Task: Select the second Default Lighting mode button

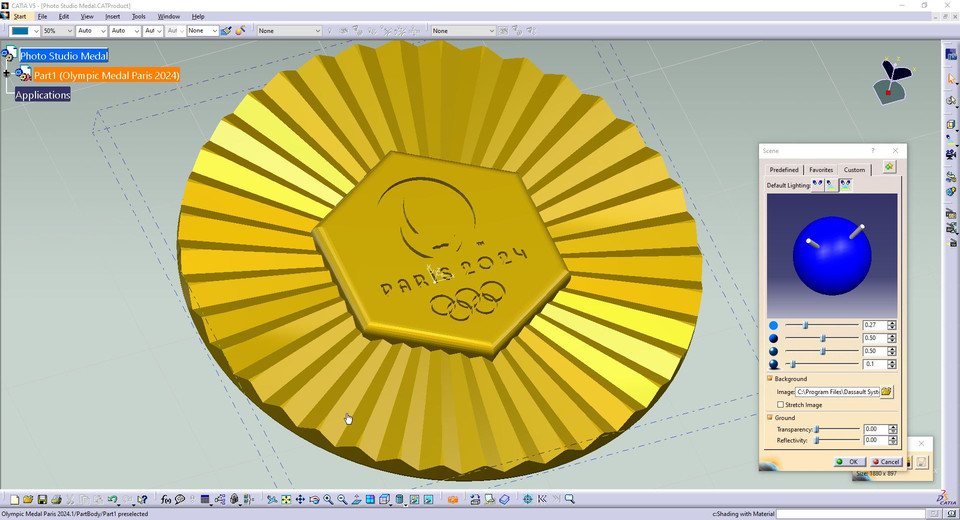Action: click(x=831, y=184)
